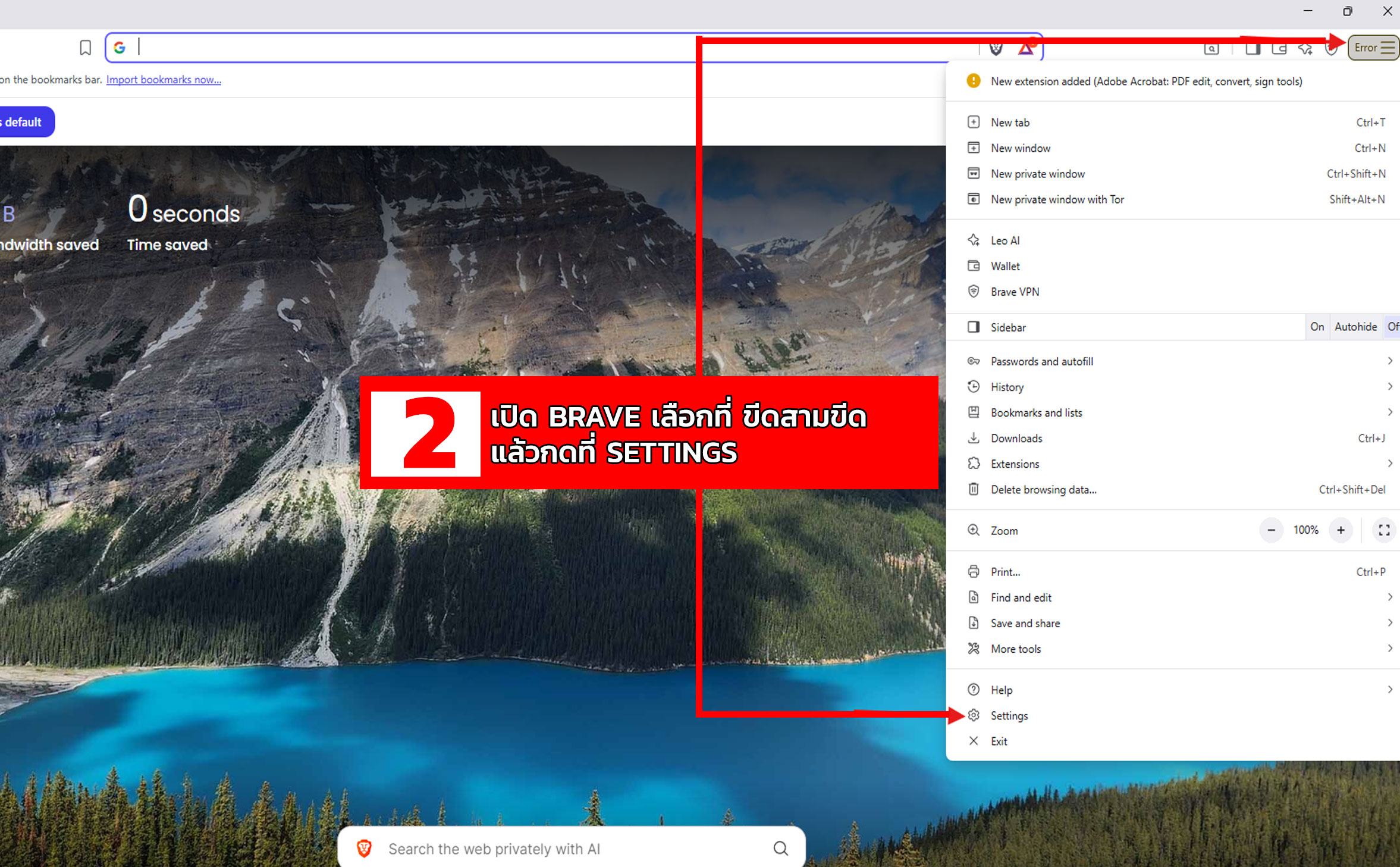The height and width of the screenshot is (867, 1400).
Task: Click the Extensions puzzle icon in menu
Action: click(x=974, y=463)
